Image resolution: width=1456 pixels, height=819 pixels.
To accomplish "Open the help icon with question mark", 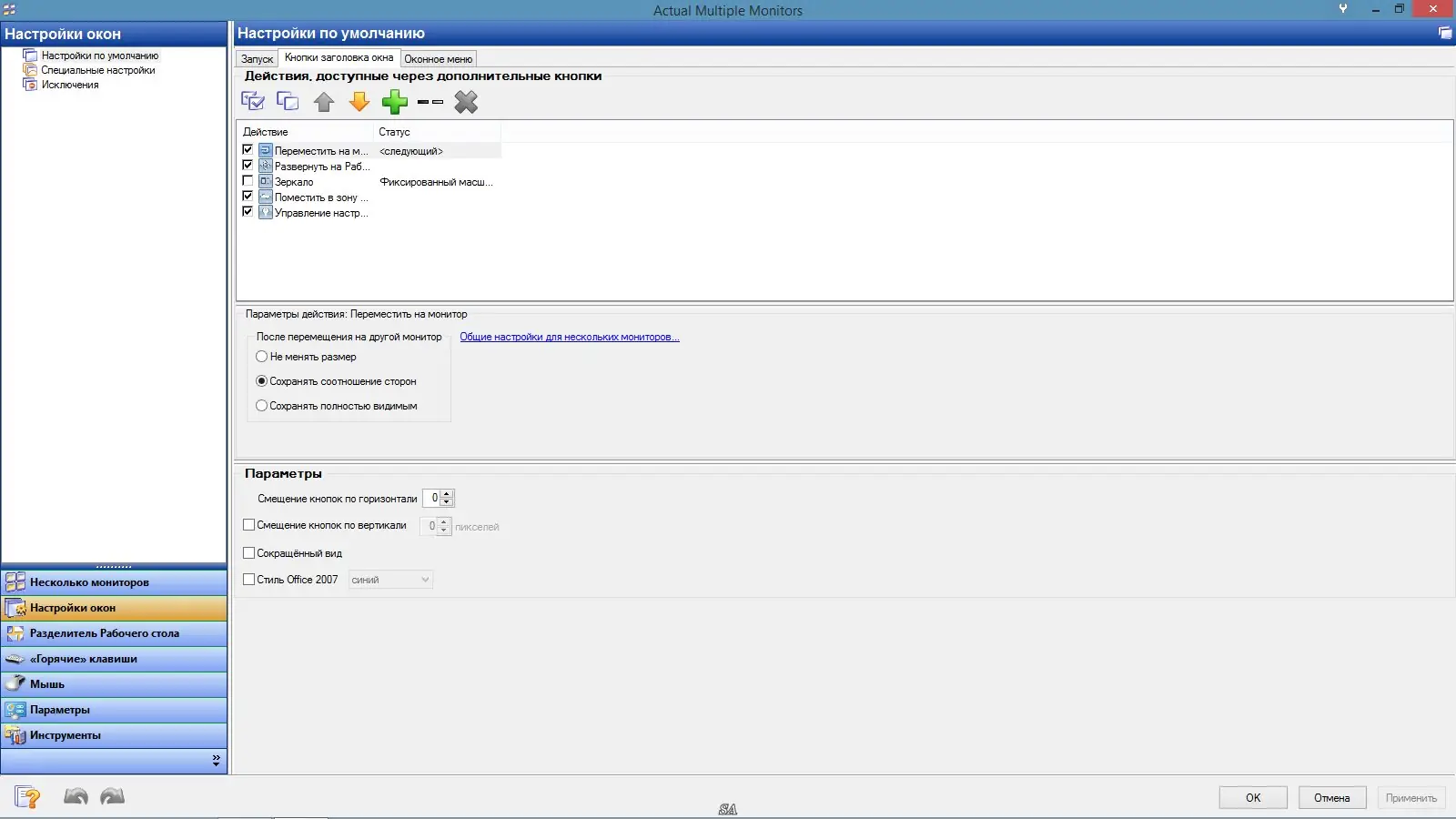I will pyautogui.click(x=27, y=797).
